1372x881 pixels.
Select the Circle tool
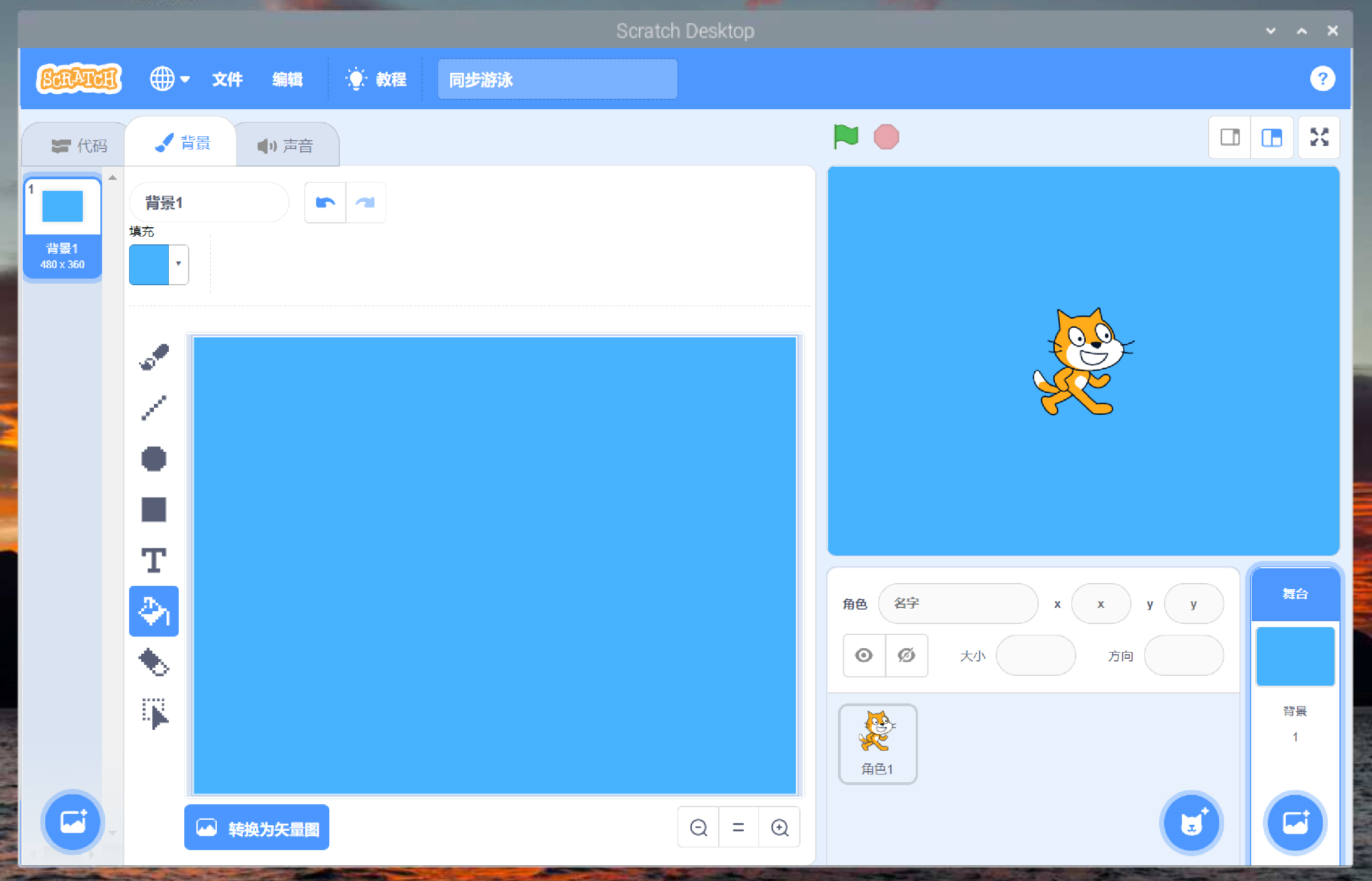click(x=154, y=459)
